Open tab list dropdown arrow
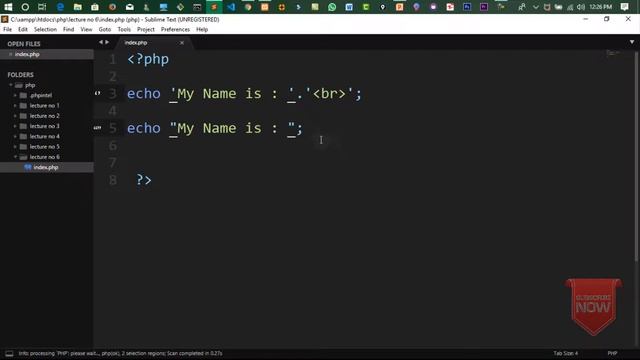This screenshot has width=640, height=360. (632, 42)
